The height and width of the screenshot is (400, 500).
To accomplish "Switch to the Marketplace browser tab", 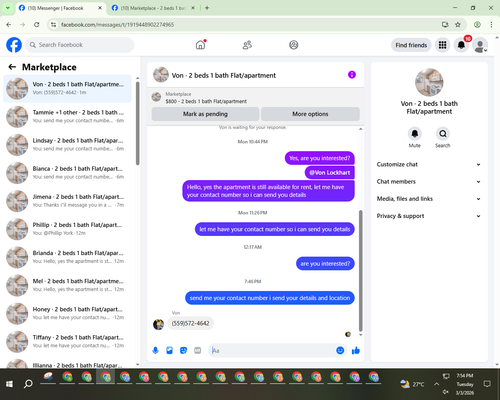I will pyautogui.click(x=152, y=8).
